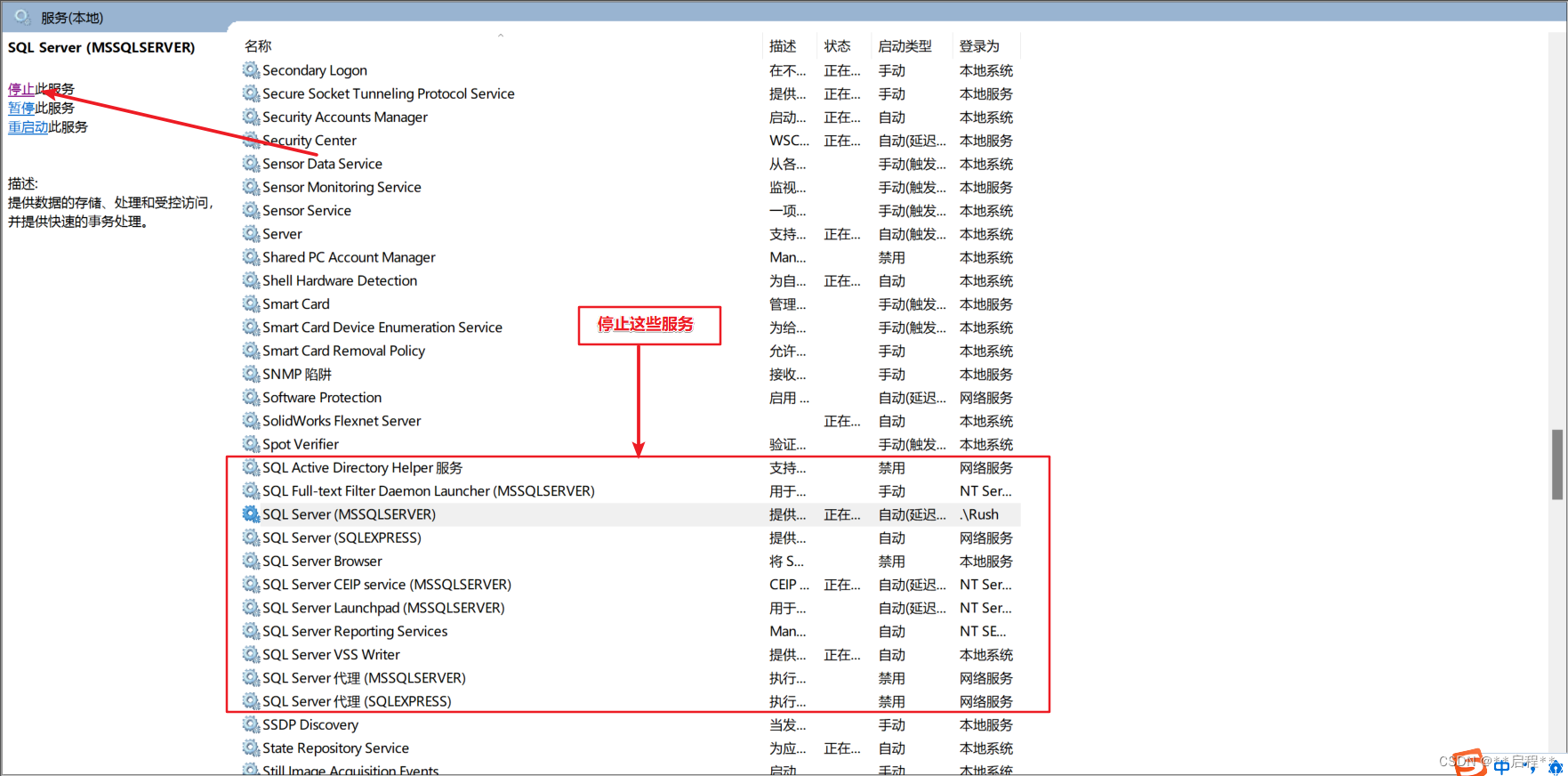
Task: Select the SQL Full-text Filter Daemon Launcher (MSSQLSERVER) row
Action: pyautogui.click(x=631, y=490)
